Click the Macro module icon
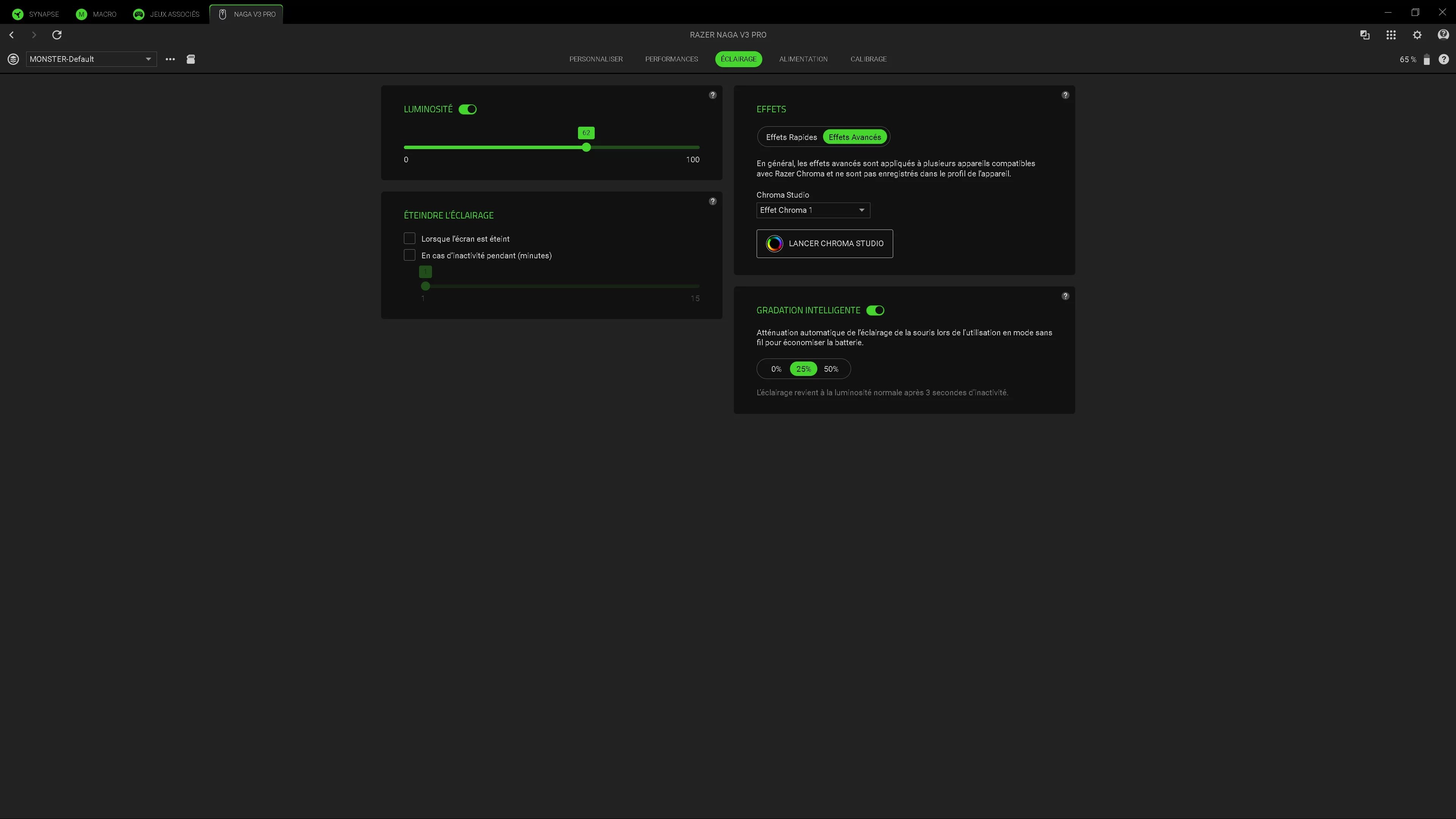Image resolution: width=1456 pixels, height=819 pixels. coord(82,14)
